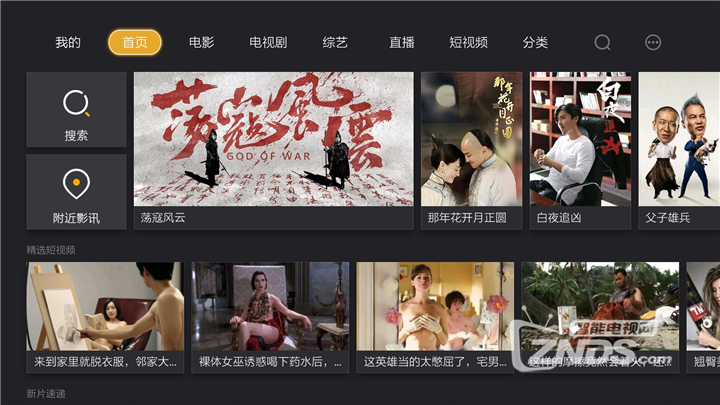The height and width of the screenshot is (405, 720).
Task: Open the more options ellipsis icon
Action: 652,43
